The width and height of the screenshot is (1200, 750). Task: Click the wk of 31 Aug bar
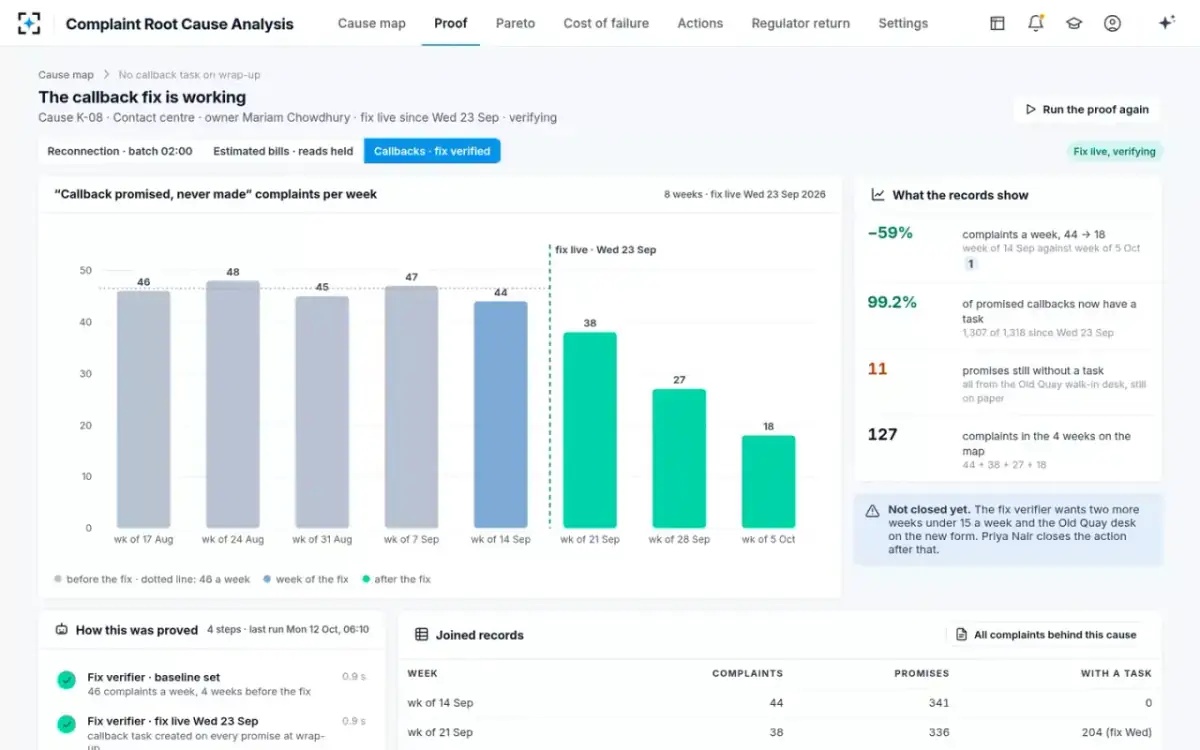322,412
